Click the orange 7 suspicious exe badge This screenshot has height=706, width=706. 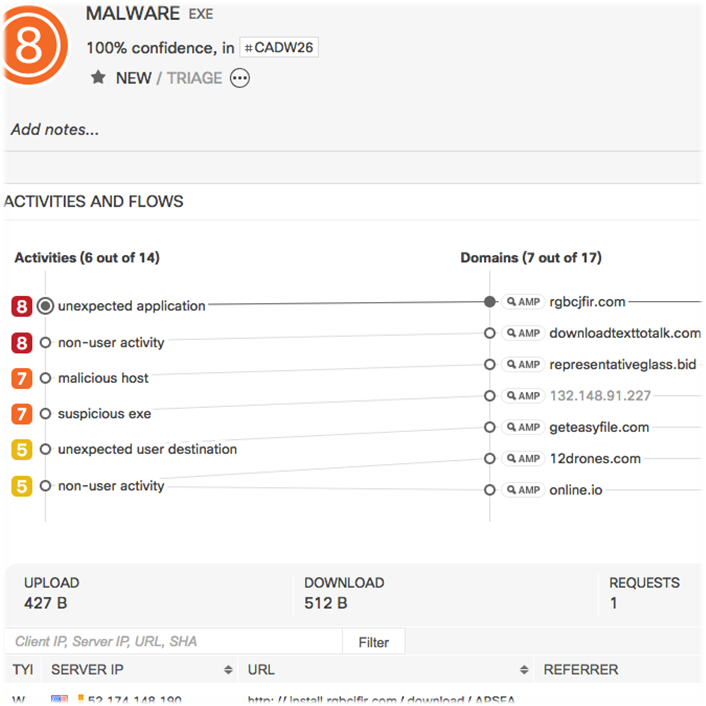click(22, 414)
